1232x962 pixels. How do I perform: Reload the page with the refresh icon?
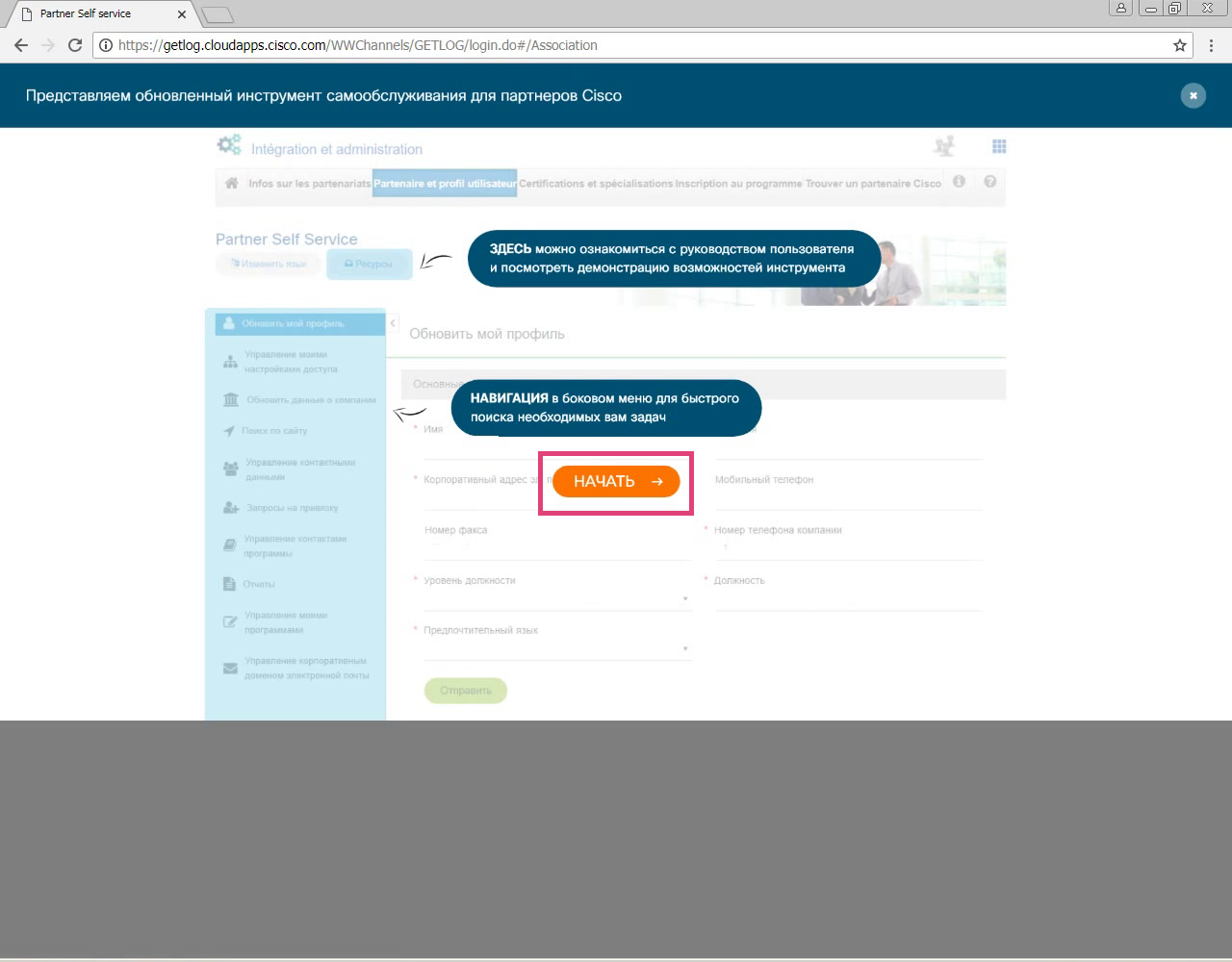click(75, 45)
